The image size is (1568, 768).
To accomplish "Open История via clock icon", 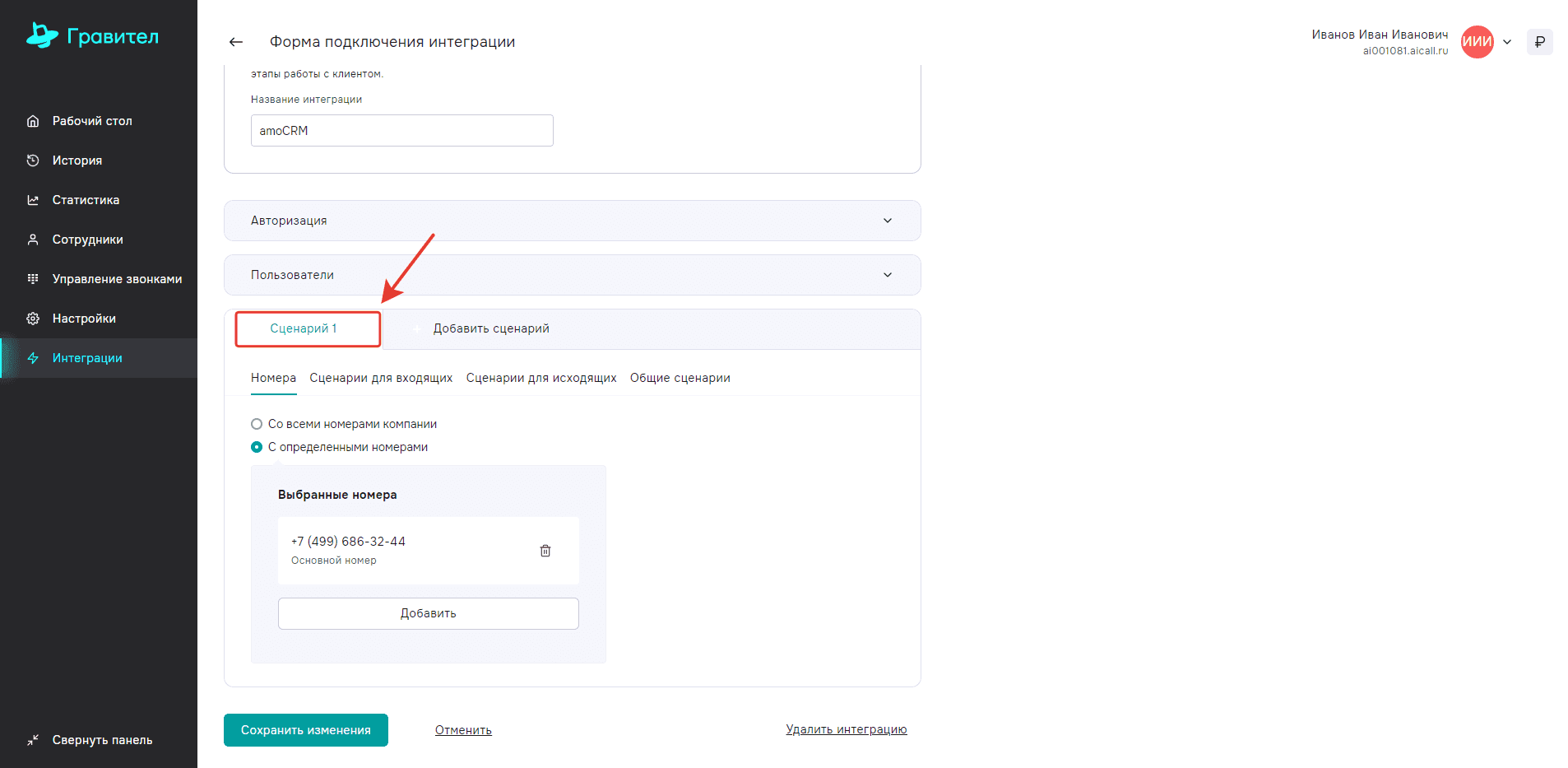I will point(33,161).
